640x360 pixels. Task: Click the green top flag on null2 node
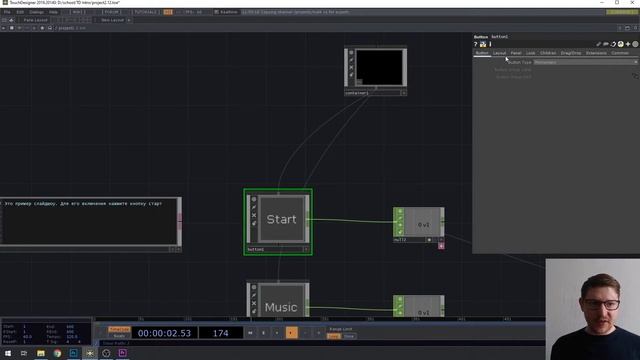point(400,211)
